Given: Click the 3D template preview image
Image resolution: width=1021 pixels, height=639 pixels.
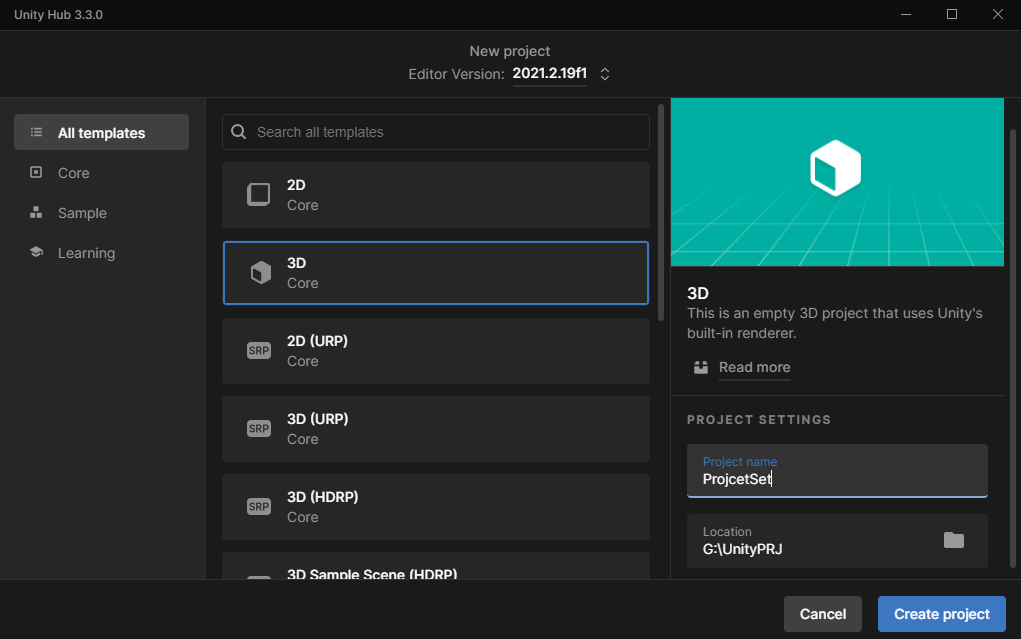Looking at the screenshot, I should (837, 182).
